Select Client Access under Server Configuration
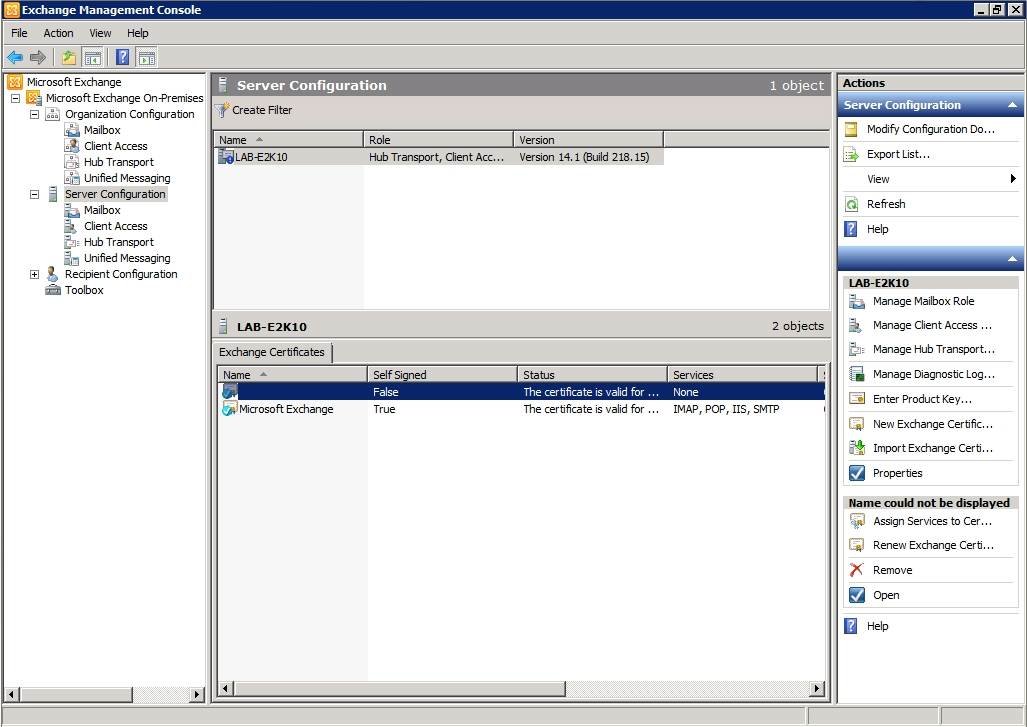The width and height of the screenshot is (1027, 727). (x=116, y=227)
